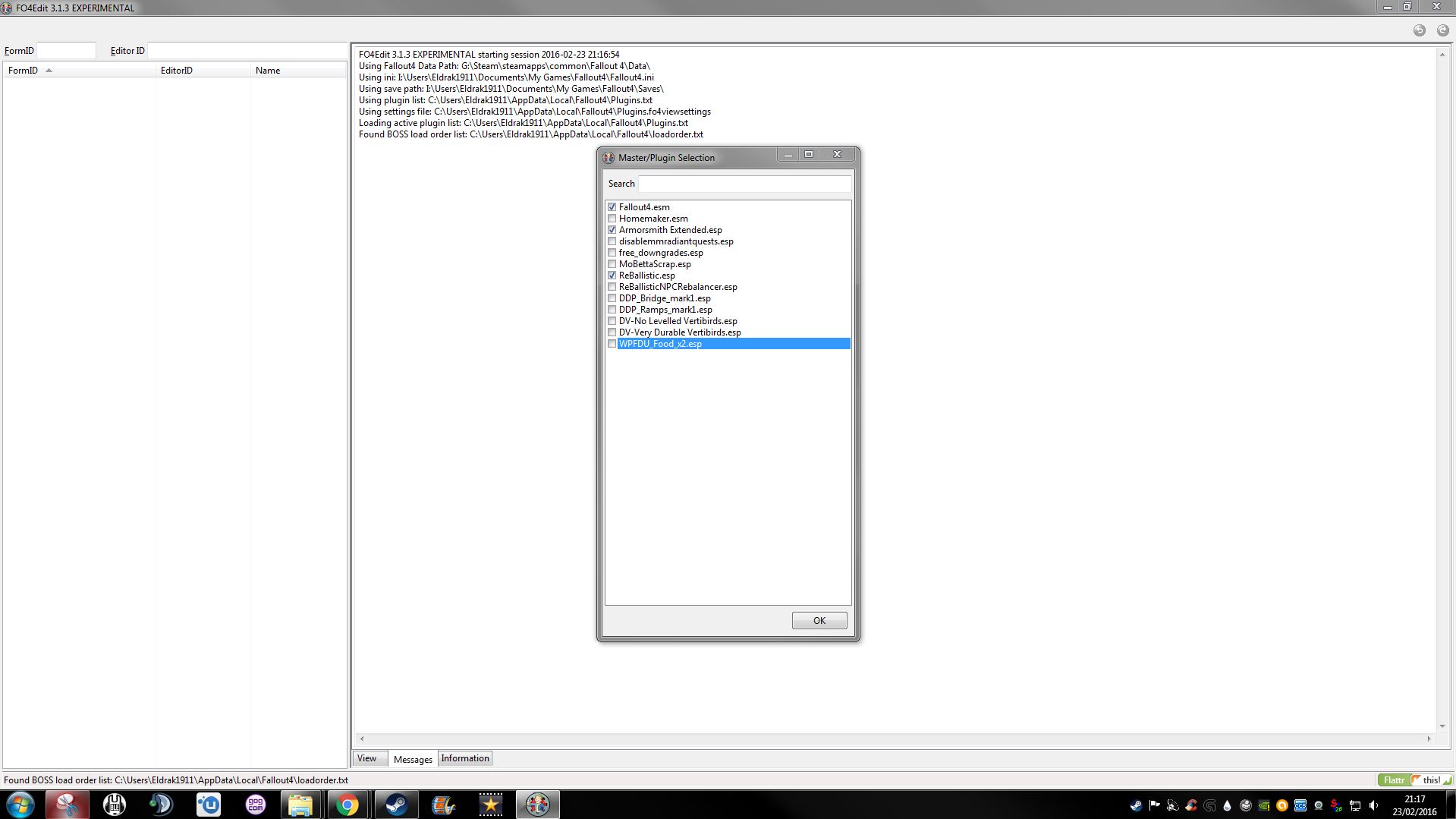Viewport: 1456px width, 819px height.
Task: Open the film strip star taskbar app
Action: tap(490, 805)
